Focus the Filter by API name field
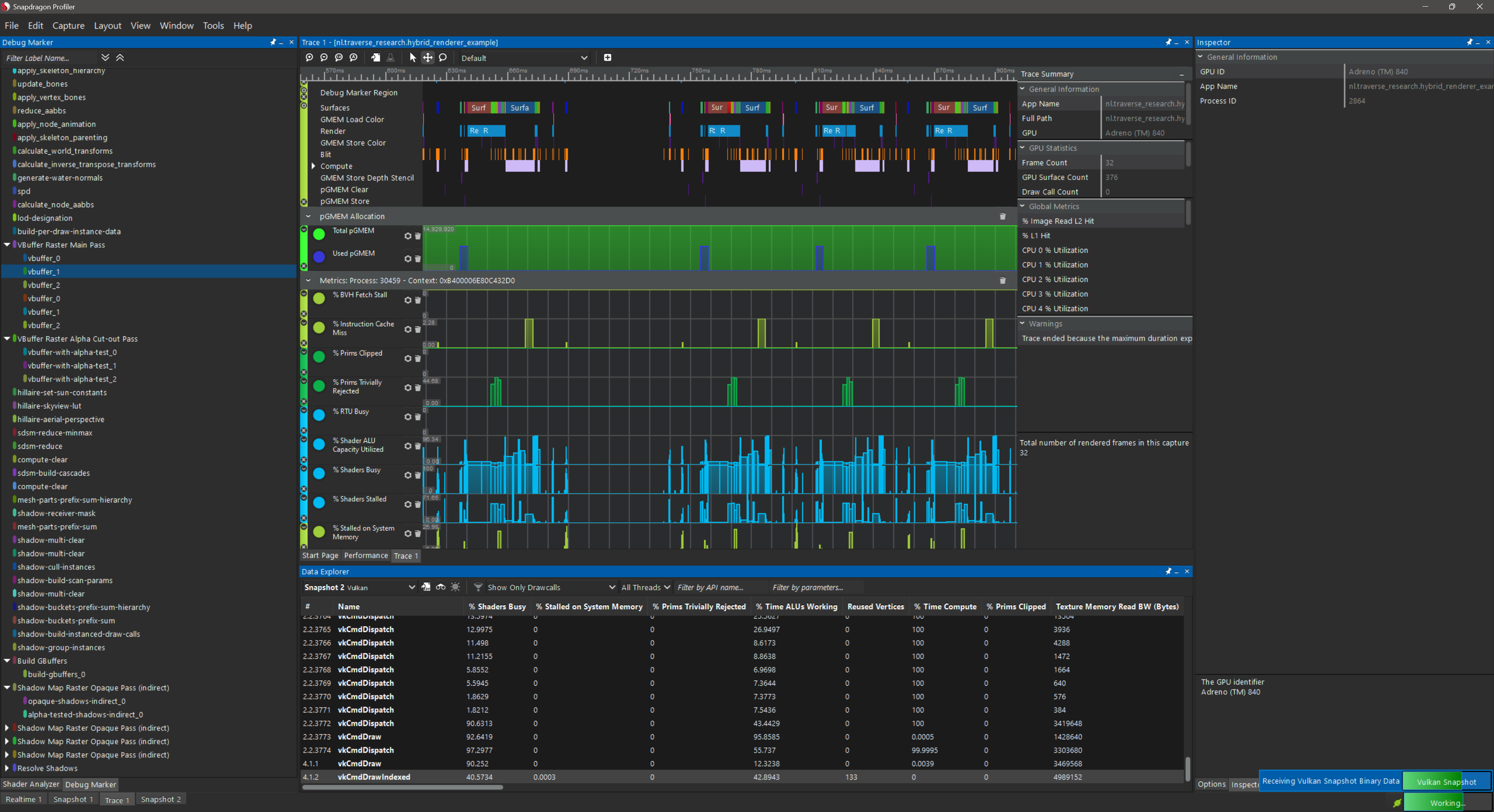This screenshot has height=812, width=1494. (x=720, y=587)
